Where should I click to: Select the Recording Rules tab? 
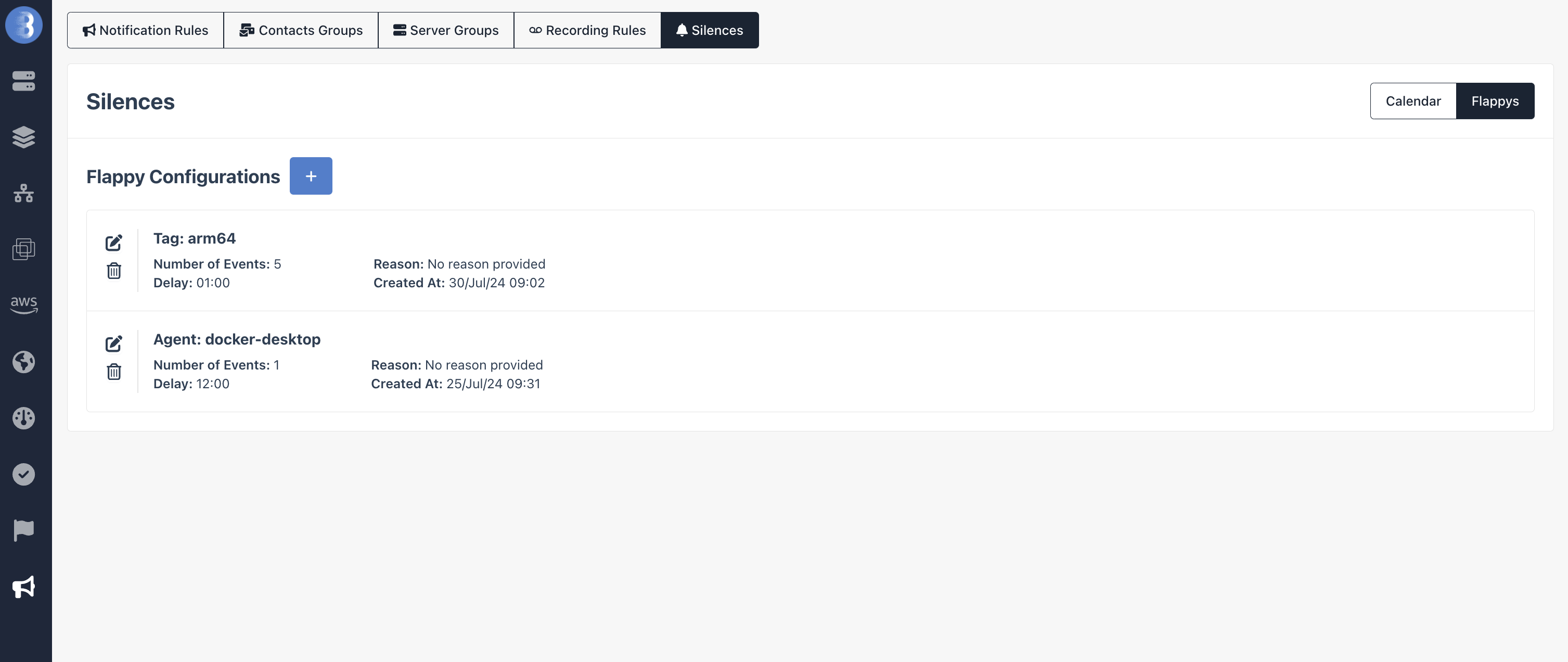pyautogui.click(x=587, y=29)
